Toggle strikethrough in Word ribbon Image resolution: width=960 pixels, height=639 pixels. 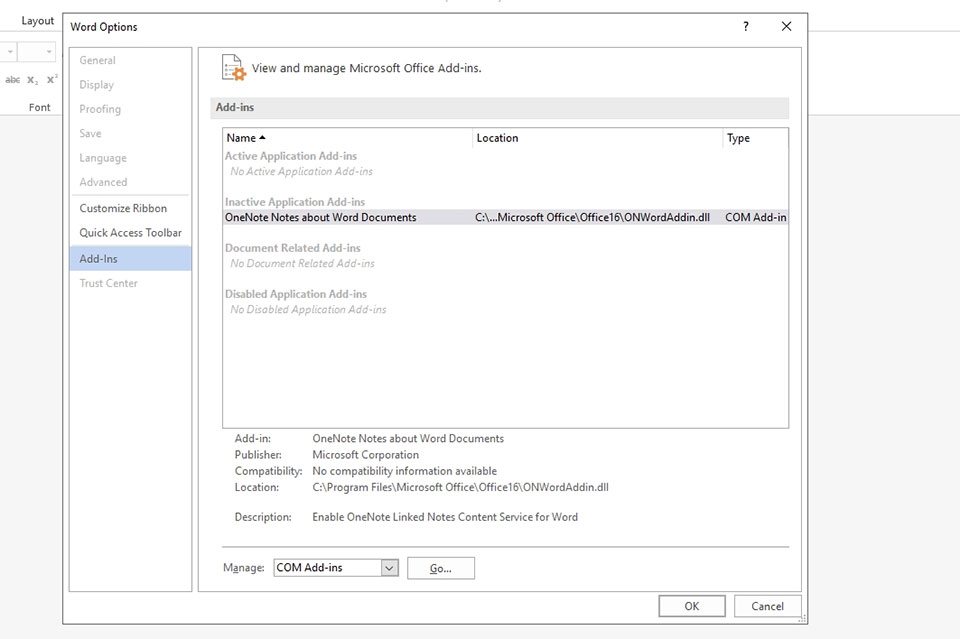(x=12, y=80)
